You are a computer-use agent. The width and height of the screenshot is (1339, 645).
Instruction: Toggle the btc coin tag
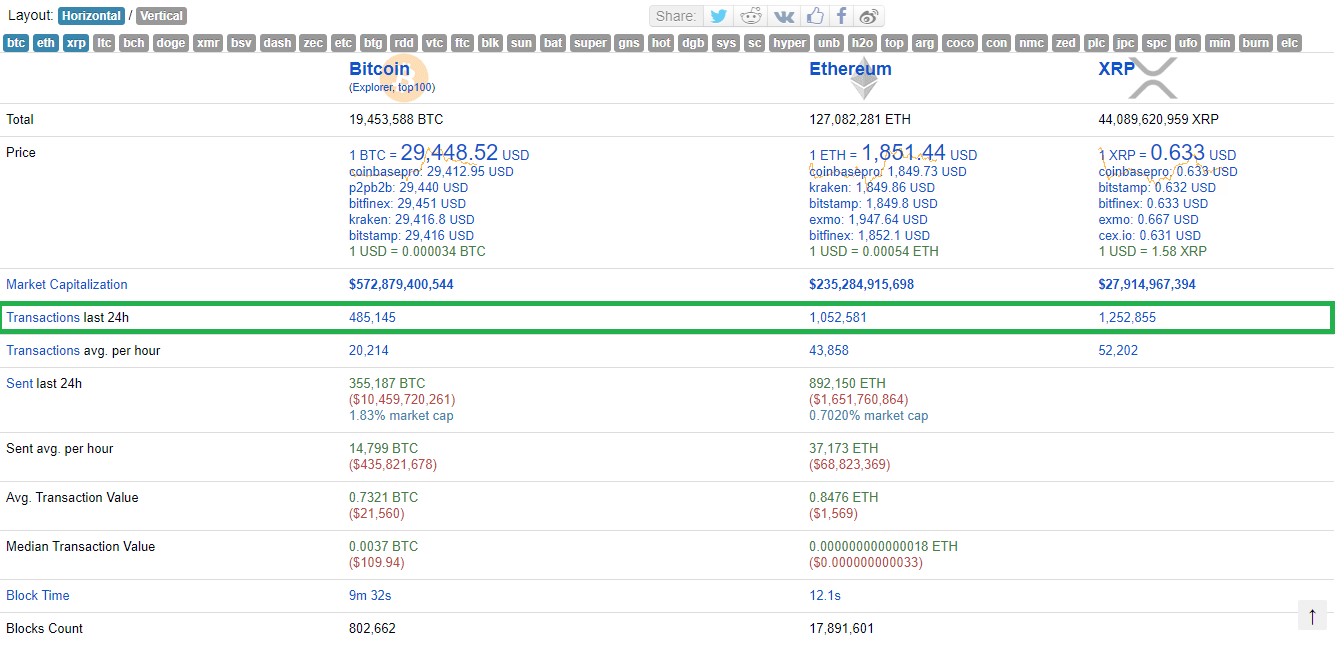16,43
